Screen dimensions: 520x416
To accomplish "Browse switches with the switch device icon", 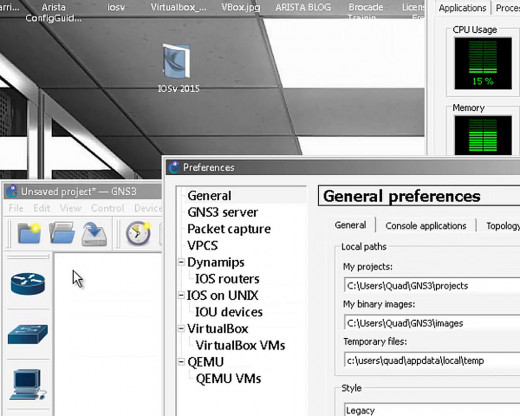I will coord(28,334).
